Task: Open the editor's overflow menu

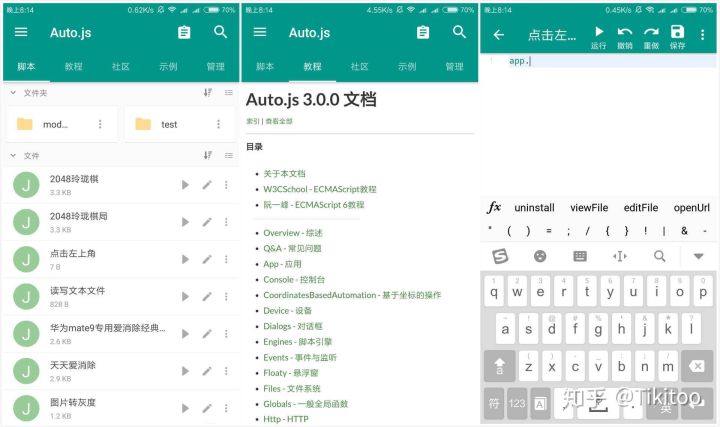Action: click(703, 34)
